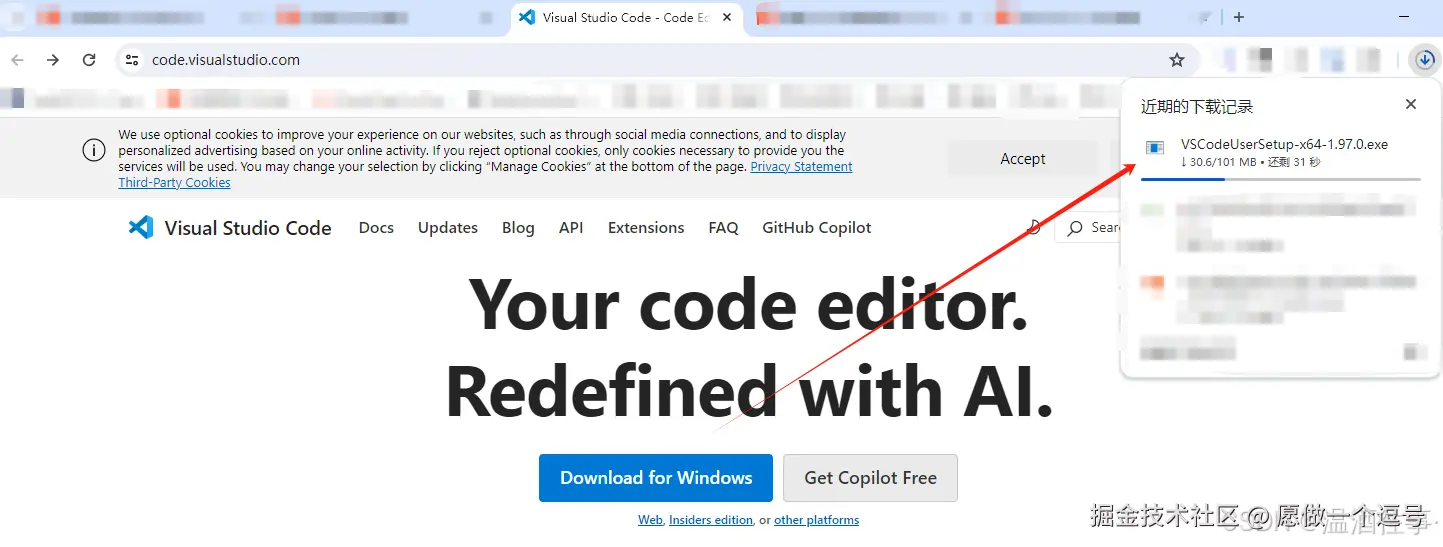This screenshot has height=547, width=1443.
Task: Click the browser forward arrow
Action: coord(53,60)
